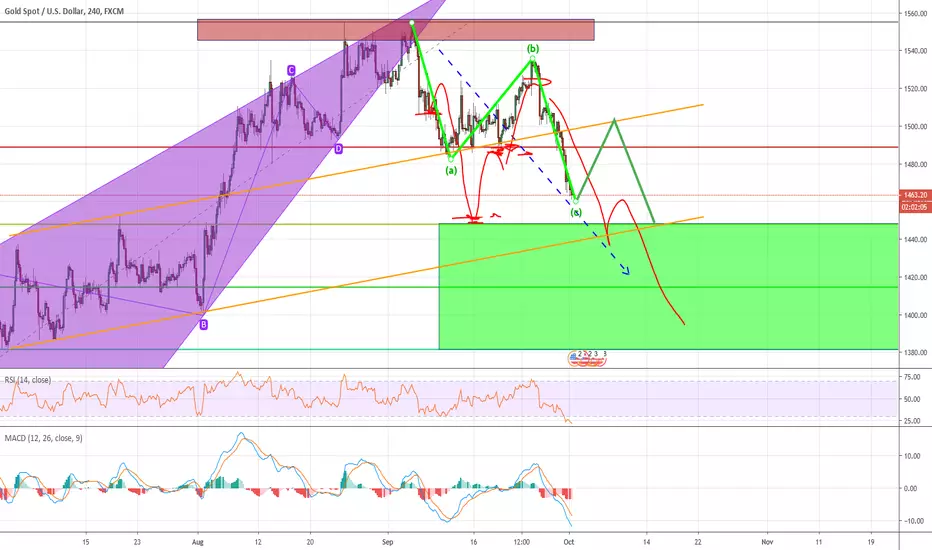Viewport: 932px width, 550px height.
Task: Click the green wave label (c)
Action: tap(576, 212)
